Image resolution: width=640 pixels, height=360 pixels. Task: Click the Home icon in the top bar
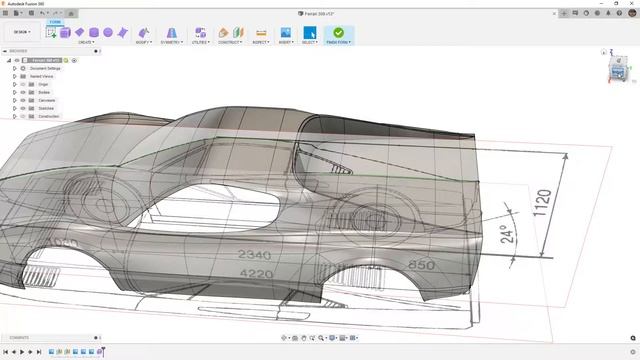coord(71,13)
